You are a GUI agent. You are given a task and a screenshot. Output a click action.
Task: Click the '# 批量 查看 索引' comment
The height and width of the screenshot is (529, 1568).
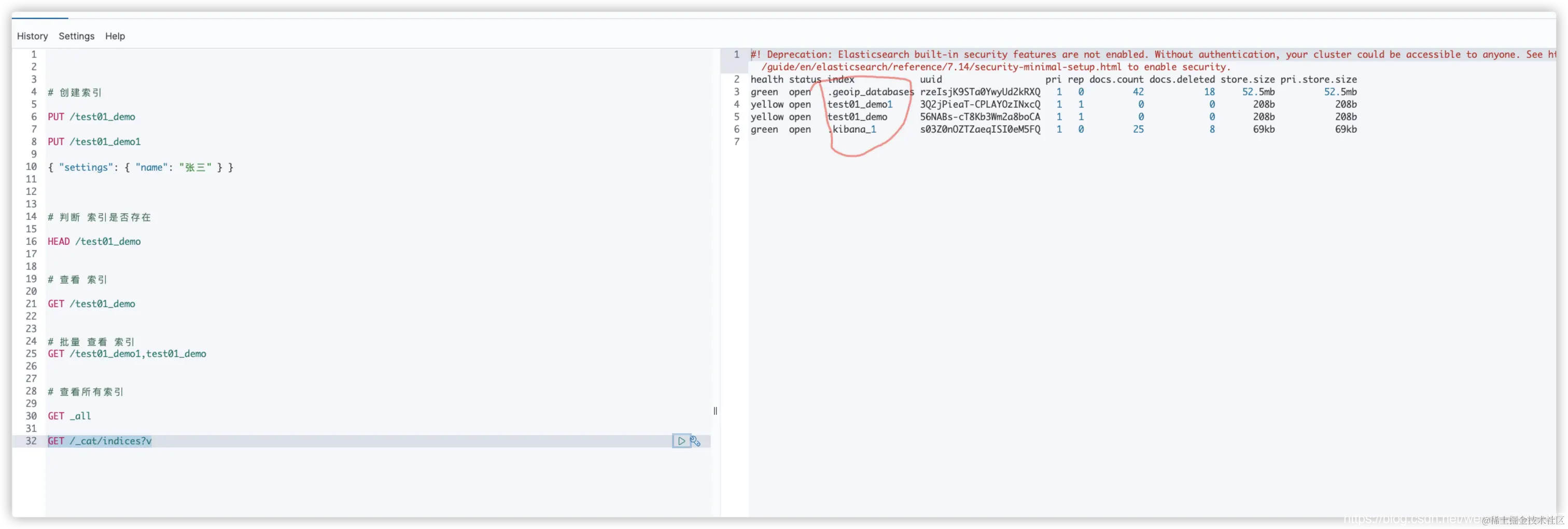click(91, 341)
